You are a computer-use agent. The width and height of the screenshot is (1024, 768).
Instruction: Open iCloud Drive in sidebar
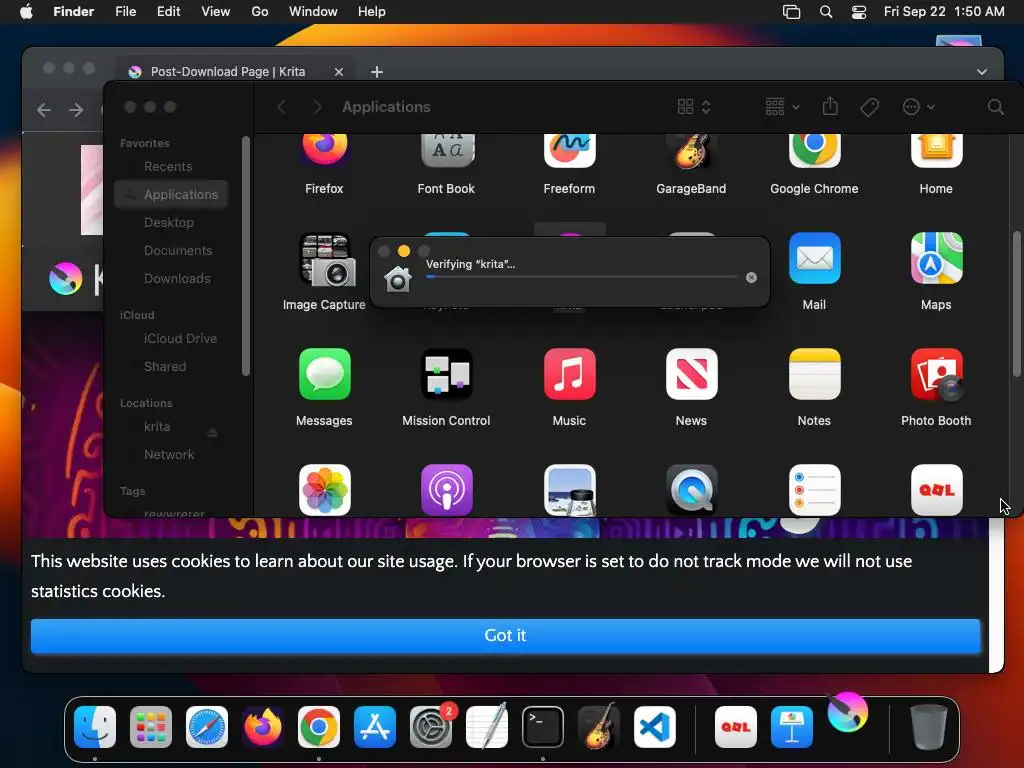click(180, 339)
